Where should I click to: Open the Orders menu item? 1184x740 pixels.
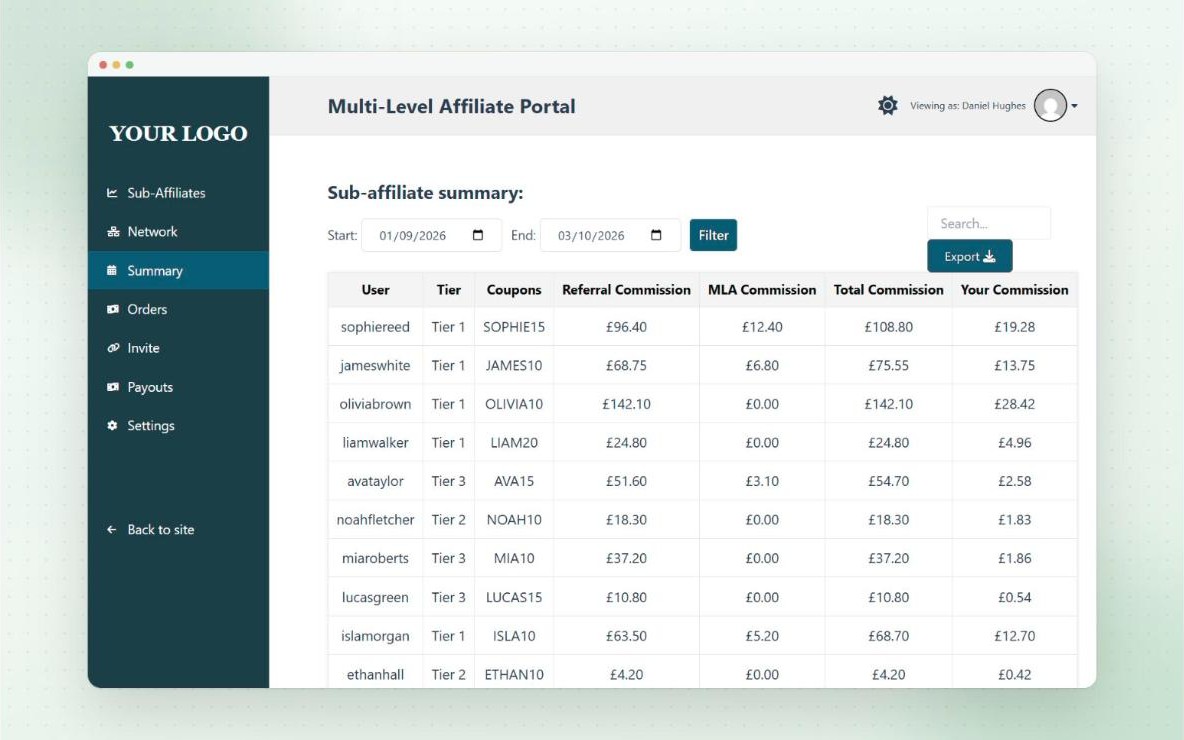pos(178,309)
